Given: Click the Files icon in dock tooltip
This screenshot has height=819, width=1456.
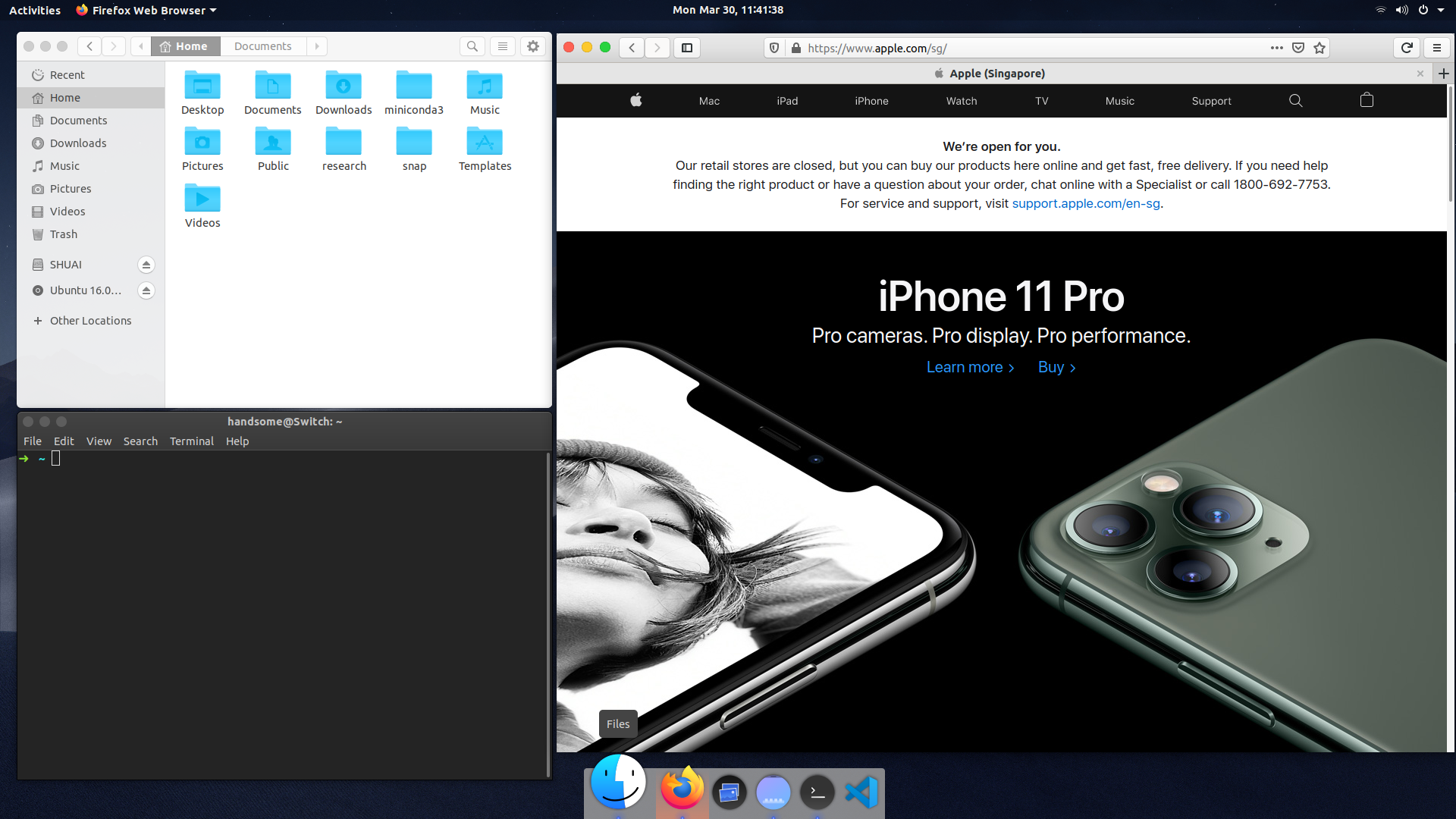Looking at the screenshot, I should point(617,723).
